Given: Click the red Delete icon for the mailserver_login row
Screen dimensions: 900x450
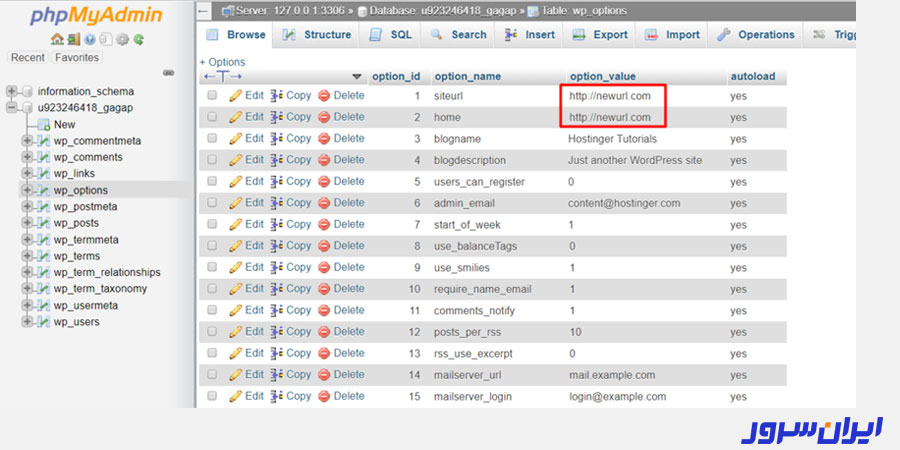Looking at the screenshot, I should click(324, 396).
